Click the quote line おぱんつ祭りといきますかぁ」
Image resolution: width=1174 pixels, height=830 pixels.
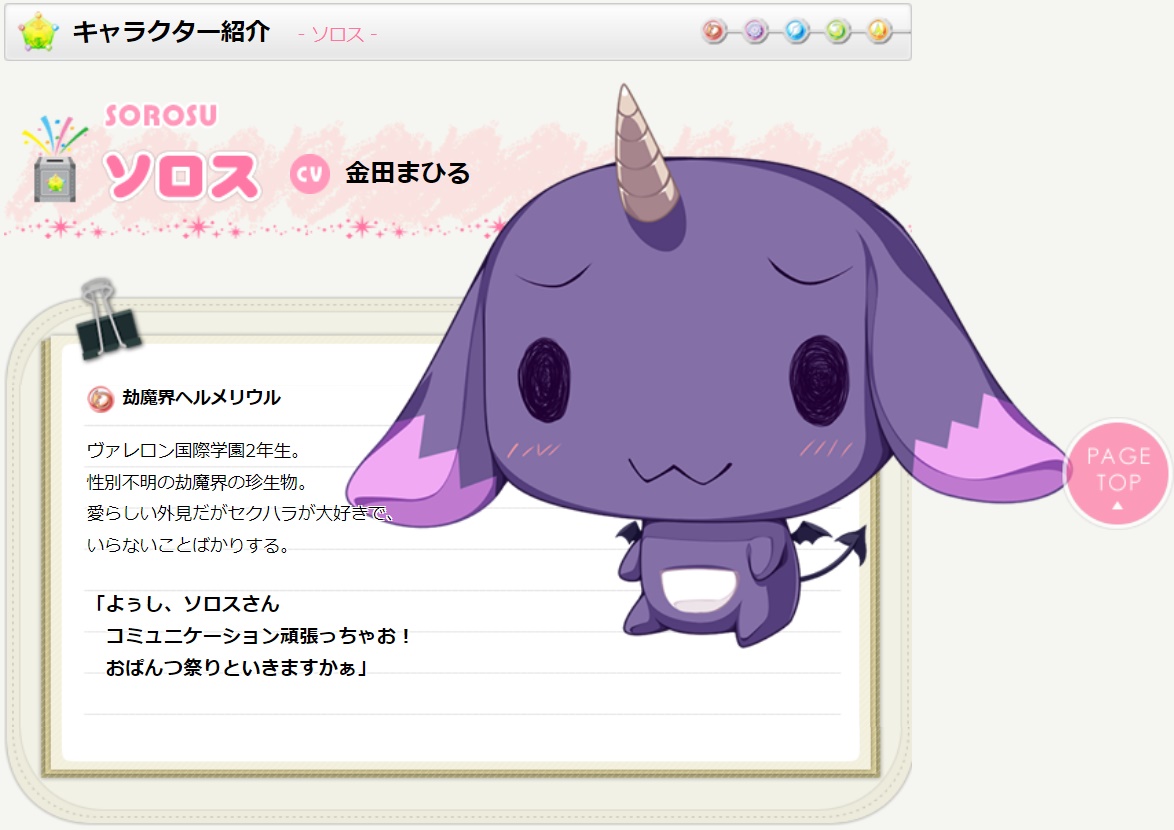(238, 667)
